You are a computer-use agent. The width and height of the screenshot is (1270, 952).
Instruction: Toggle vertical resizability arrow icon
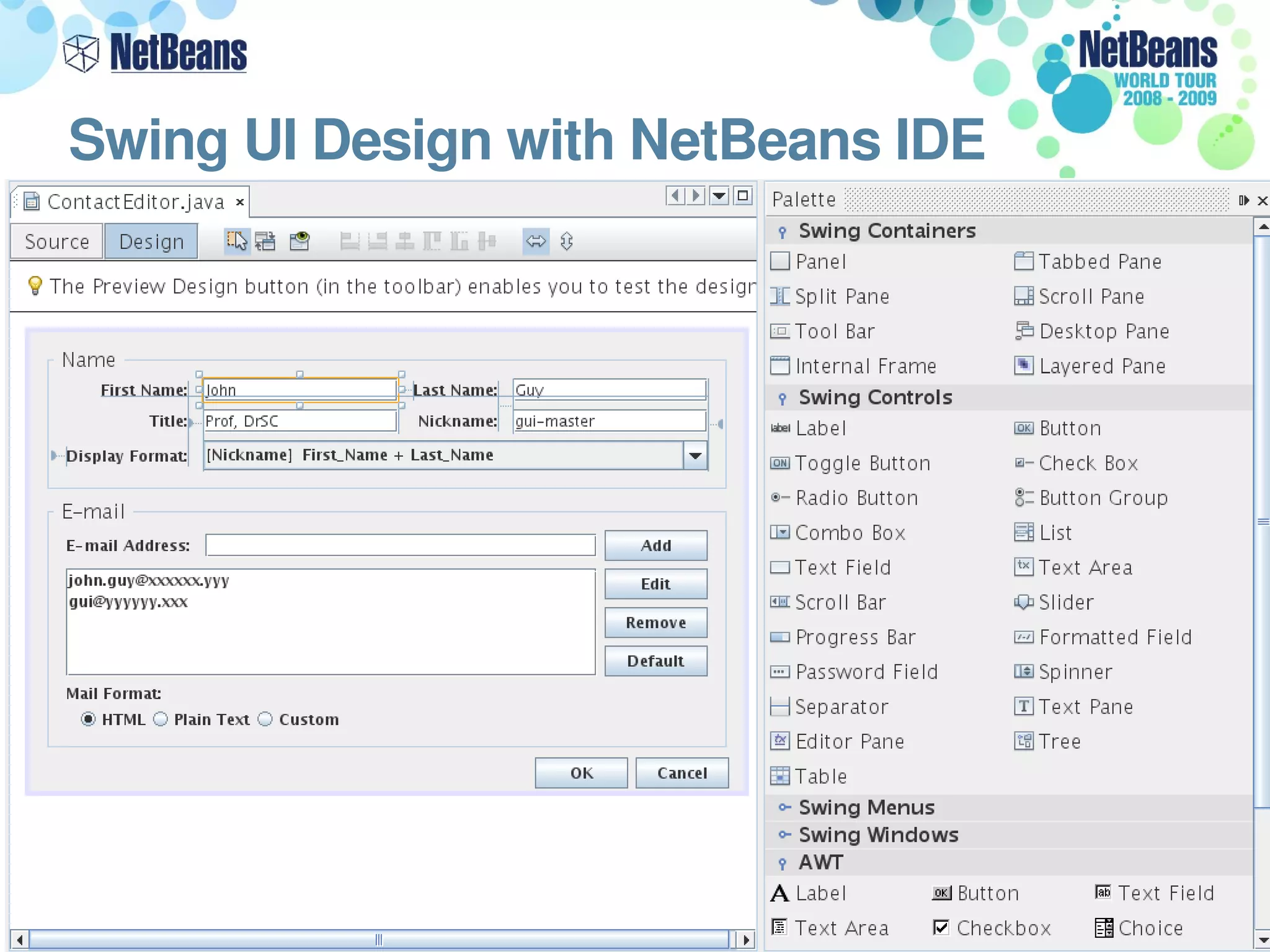pyautogui.click(x=566, y=240)
